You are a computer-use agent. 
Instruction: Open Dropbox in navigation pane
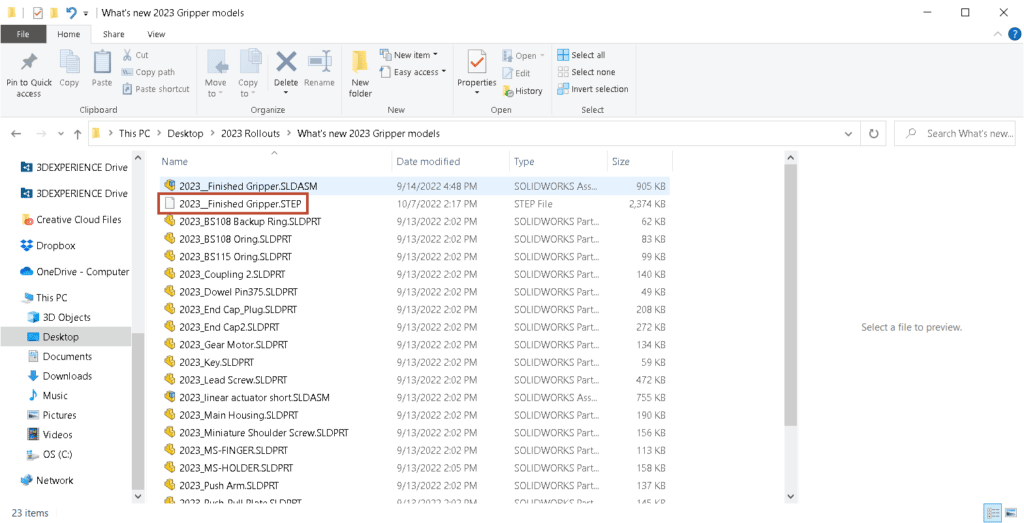48,246
